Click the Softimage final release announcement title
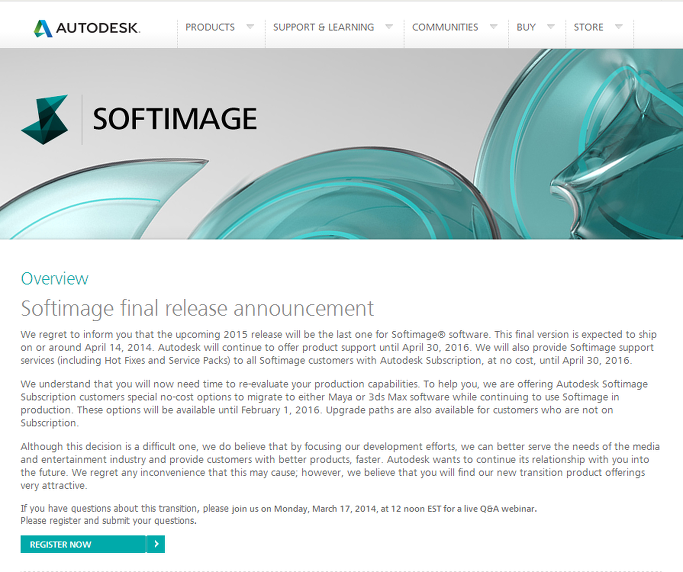 click(197, 308)
